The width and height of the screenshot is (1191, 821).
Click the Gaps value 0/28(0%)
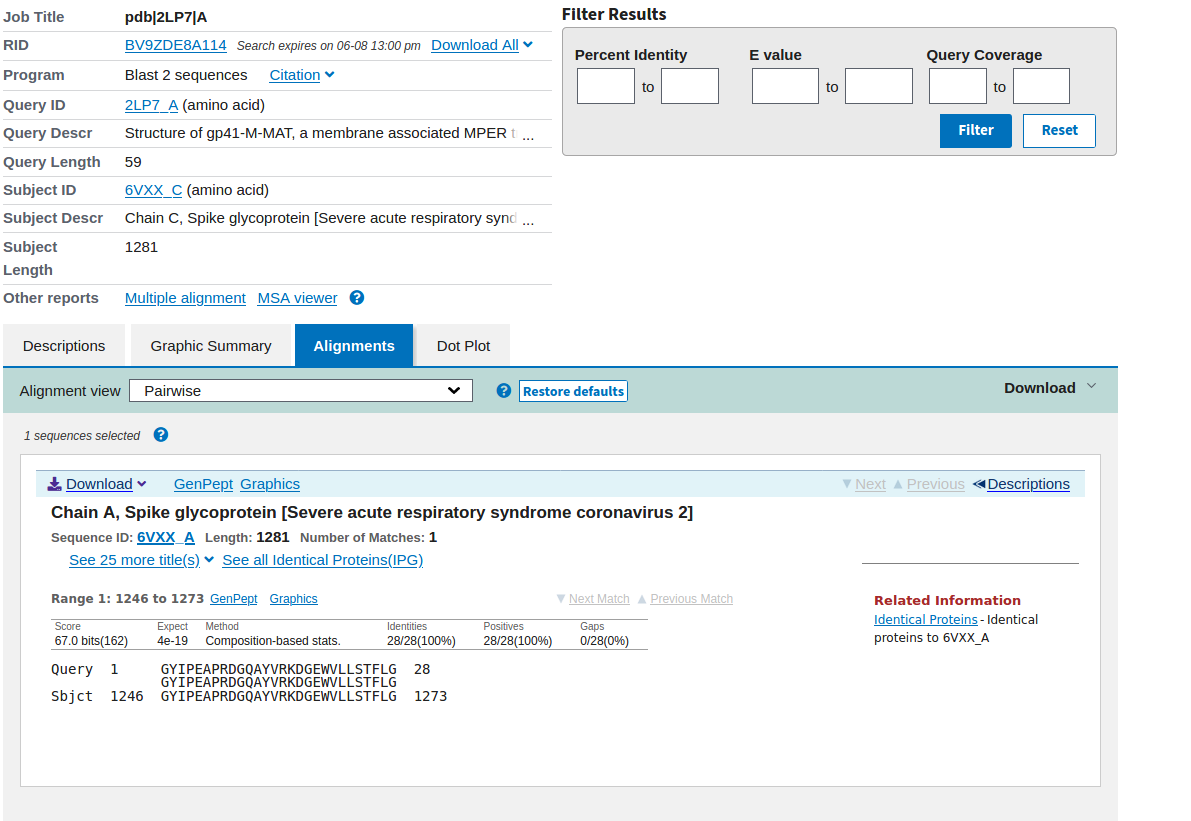click(605, 641)
